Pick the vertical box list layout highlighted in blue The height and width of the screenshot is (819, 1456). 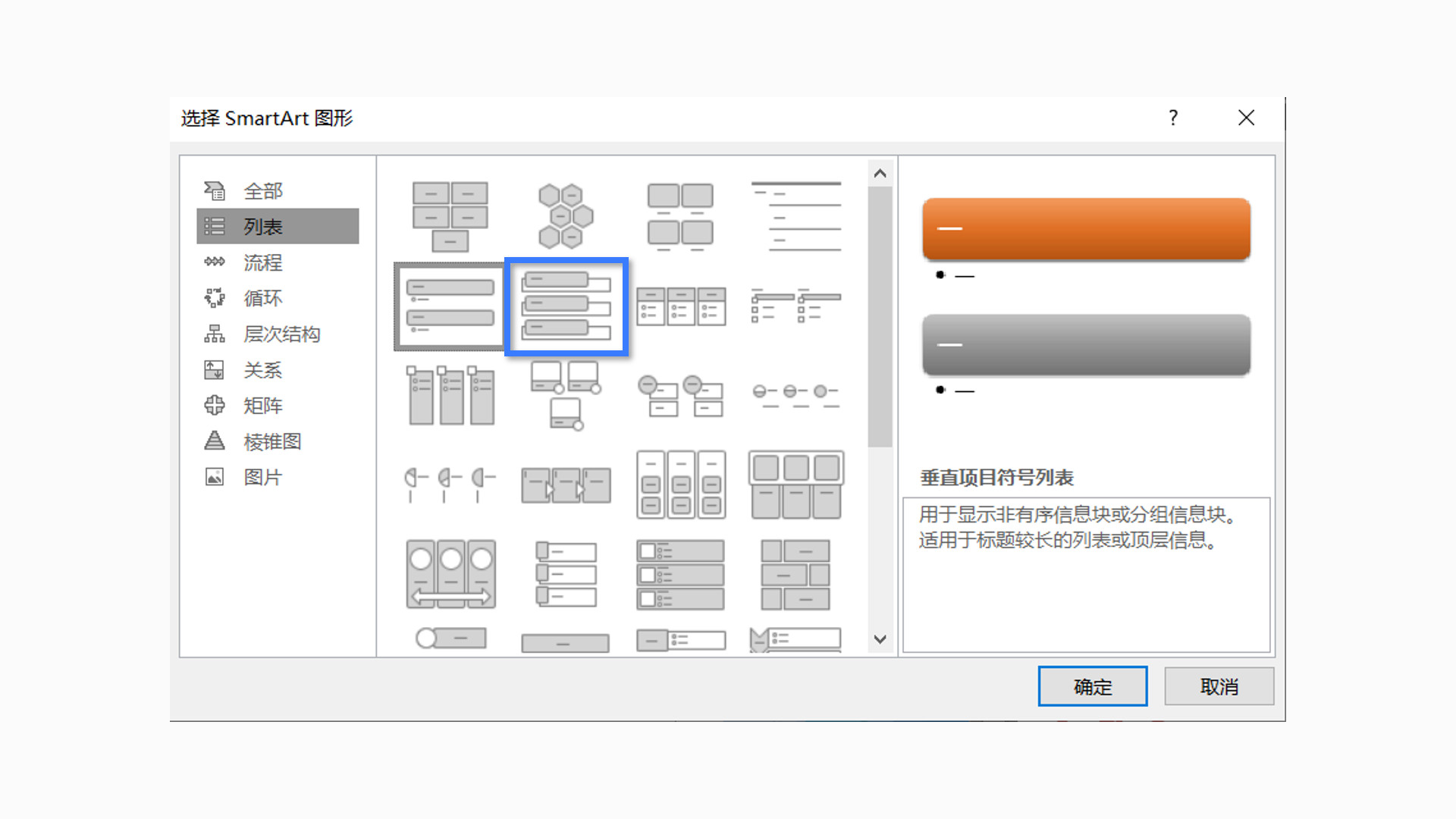point(566,306)
